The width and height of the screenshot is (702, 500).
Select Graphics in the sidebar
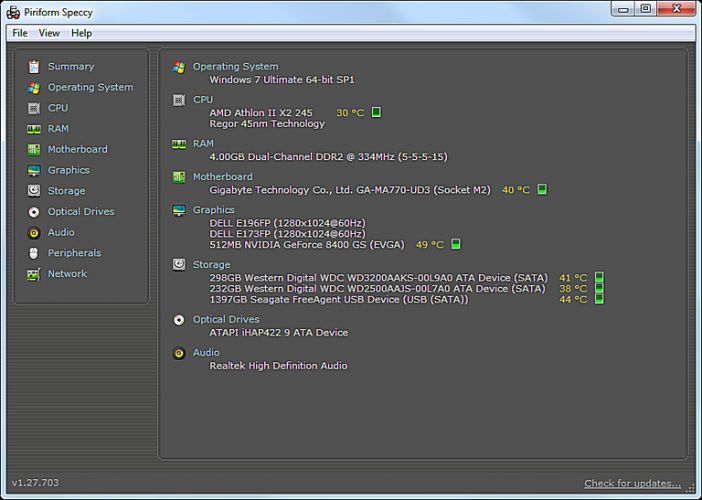click(x=68, y=170)
